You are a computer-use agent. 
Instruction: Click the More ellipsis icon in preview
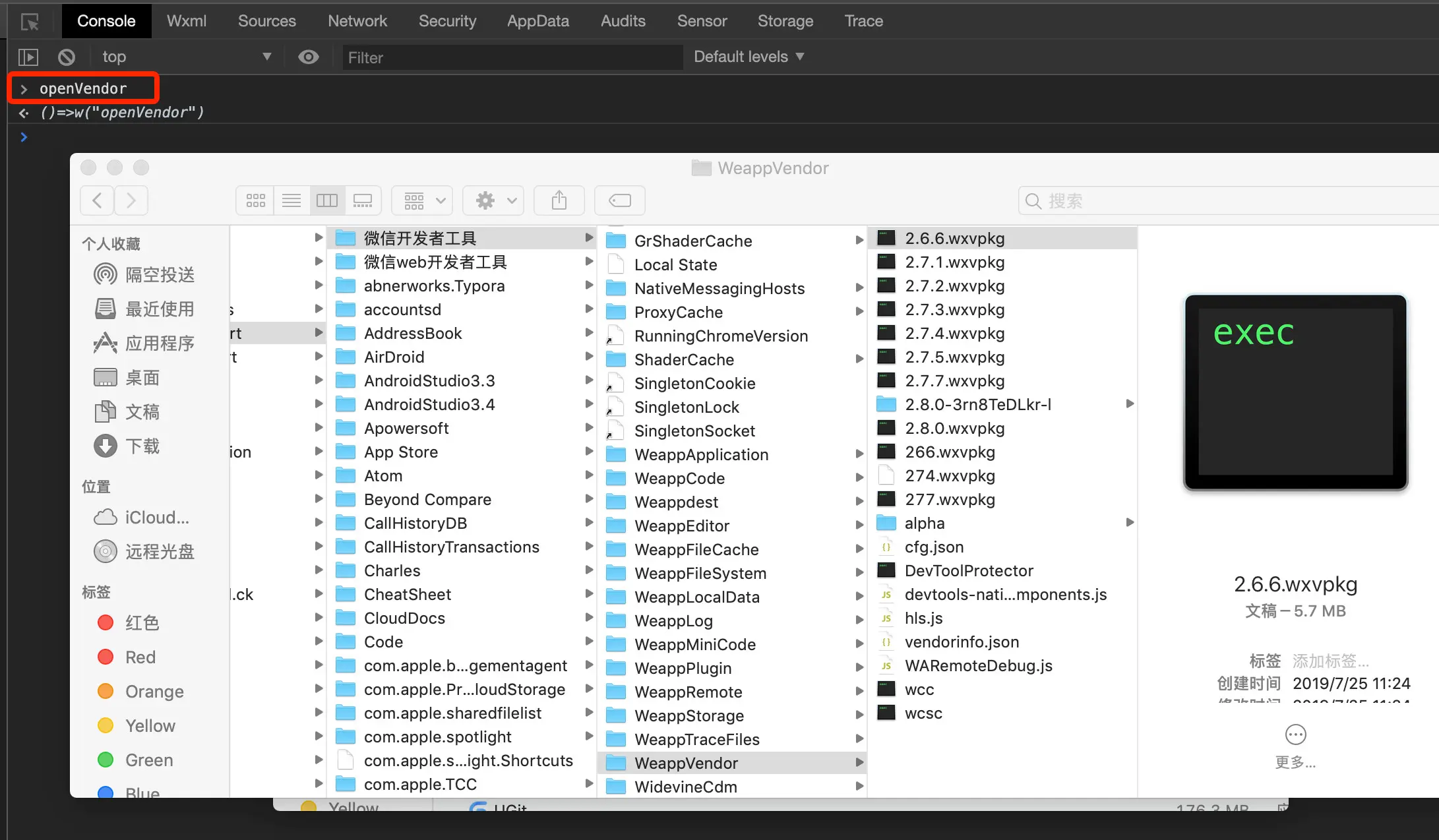pyautogui.click(x=1295, y=735)
